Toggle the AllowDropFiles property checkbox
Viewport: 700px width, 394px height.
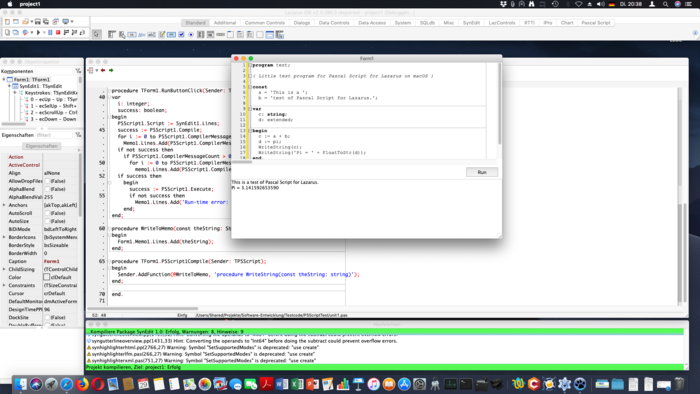47,181
